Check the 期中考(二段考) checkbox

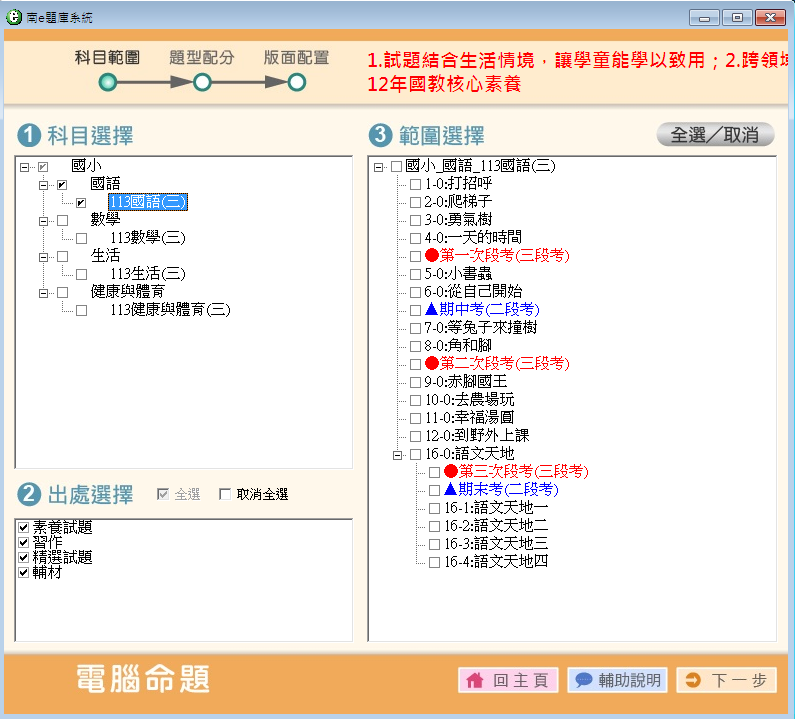coord(415,310)
